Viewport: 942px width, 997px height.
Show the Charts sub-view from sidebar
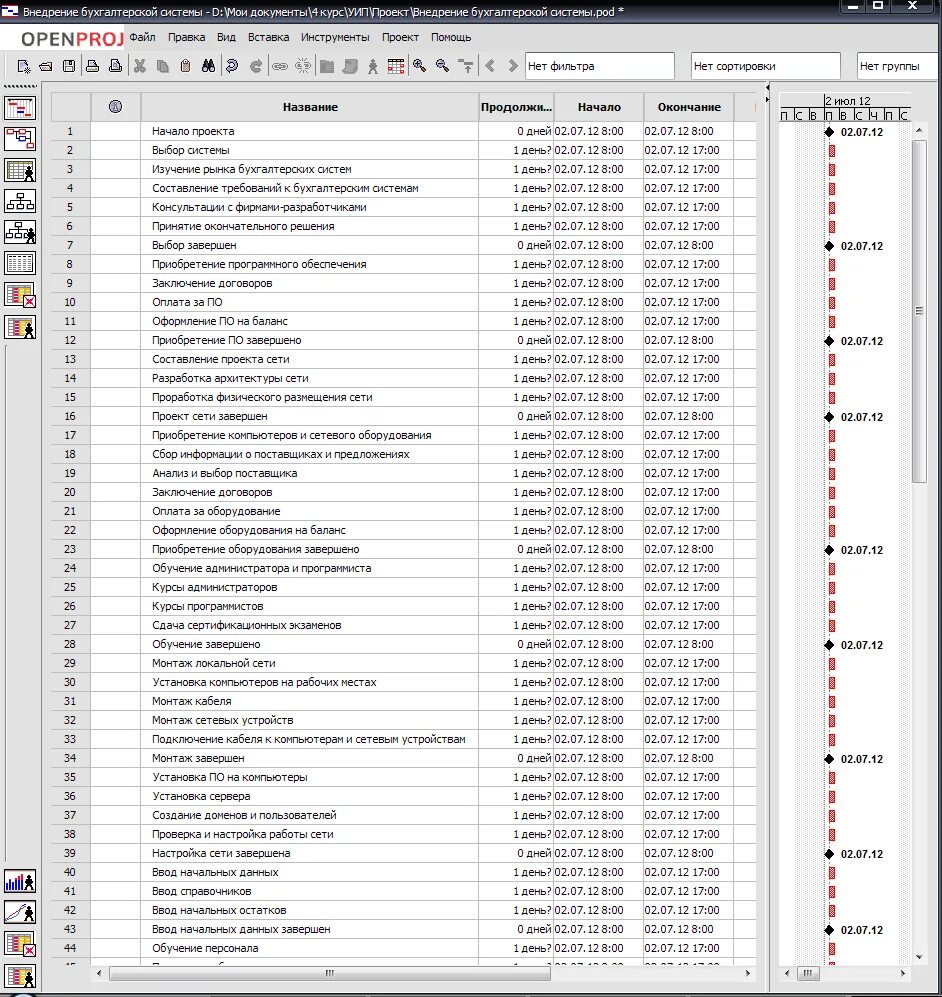click(x=20, y=912)
